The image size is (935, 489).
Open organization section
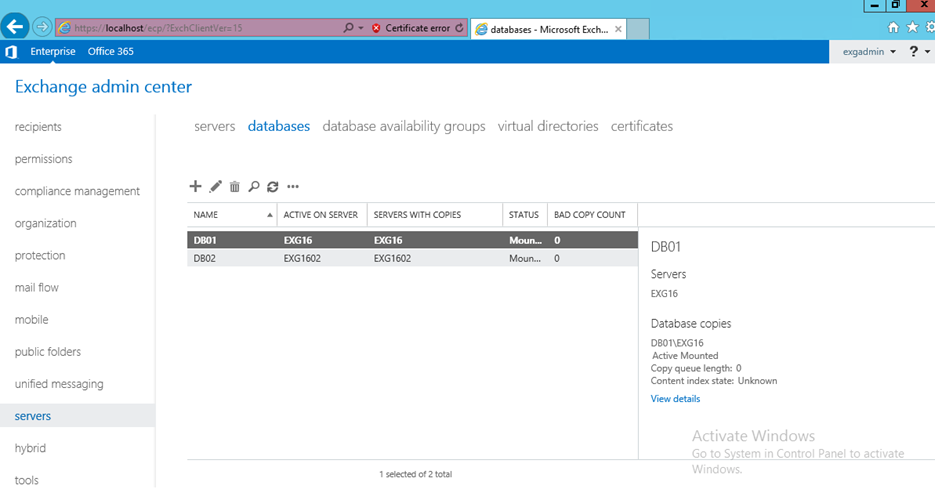pos(45,224)
